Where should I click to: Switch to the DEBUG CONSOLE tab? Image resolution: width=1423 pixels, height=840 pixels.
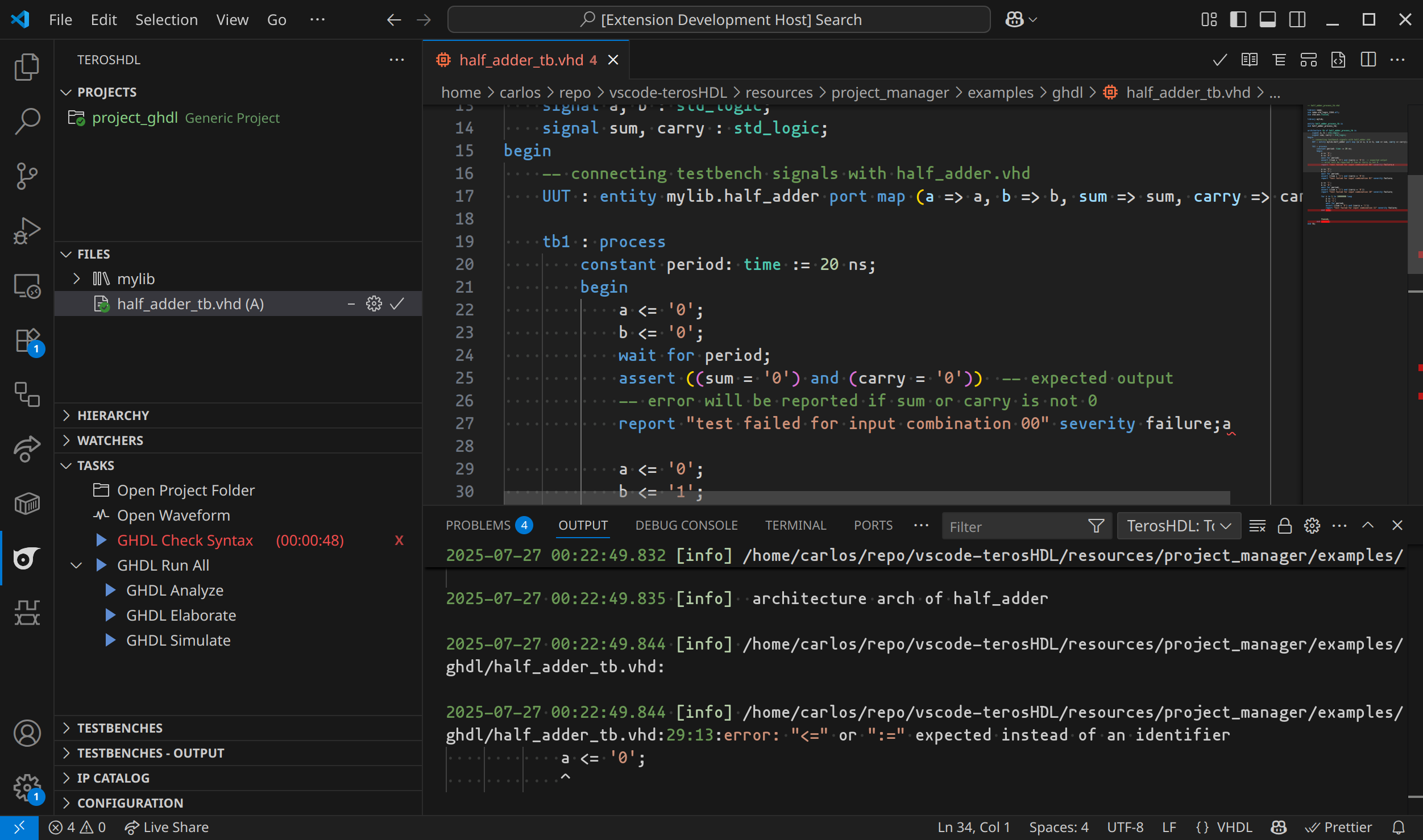686,525
